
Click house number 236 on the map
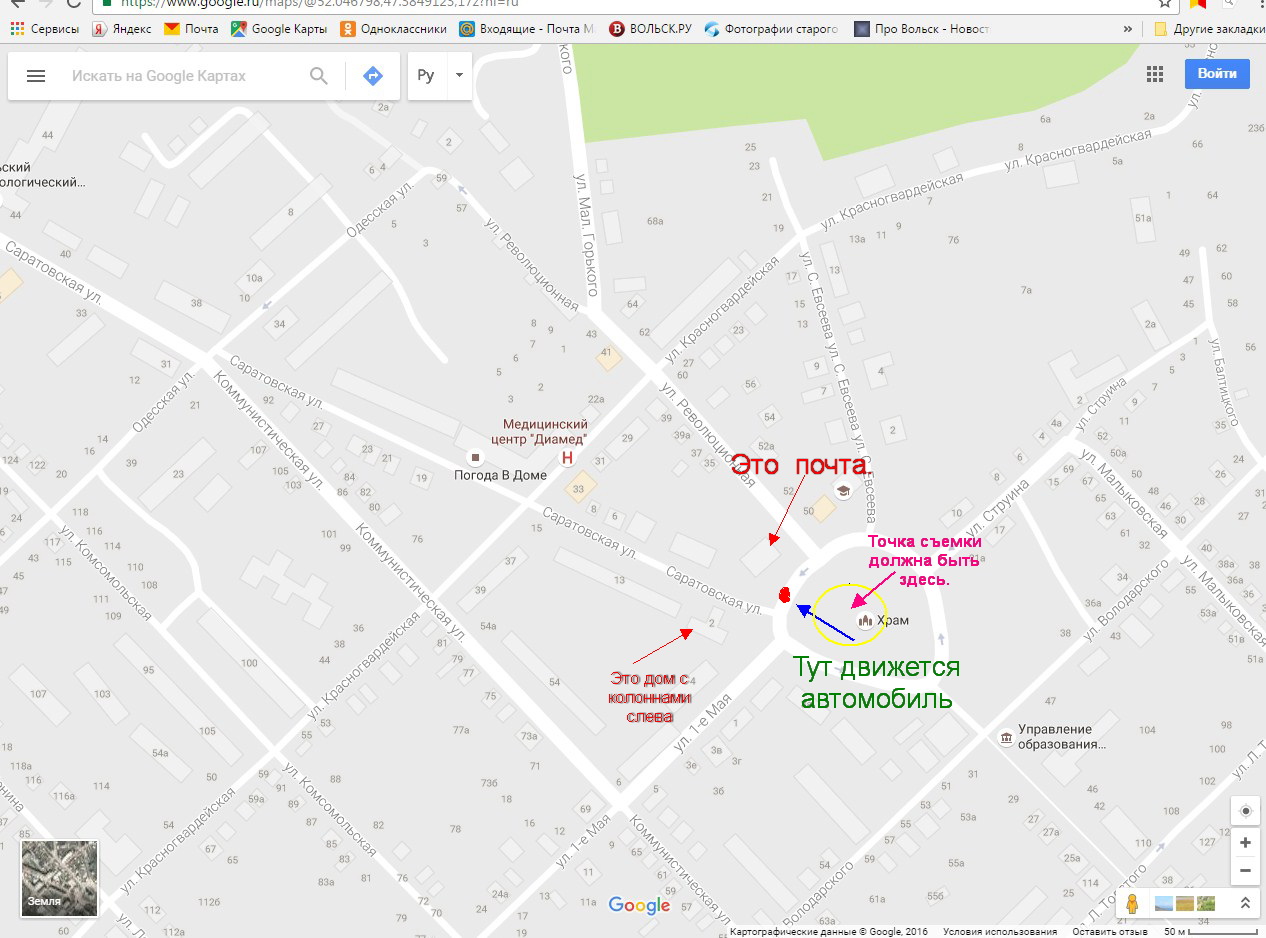[1256, 129]
